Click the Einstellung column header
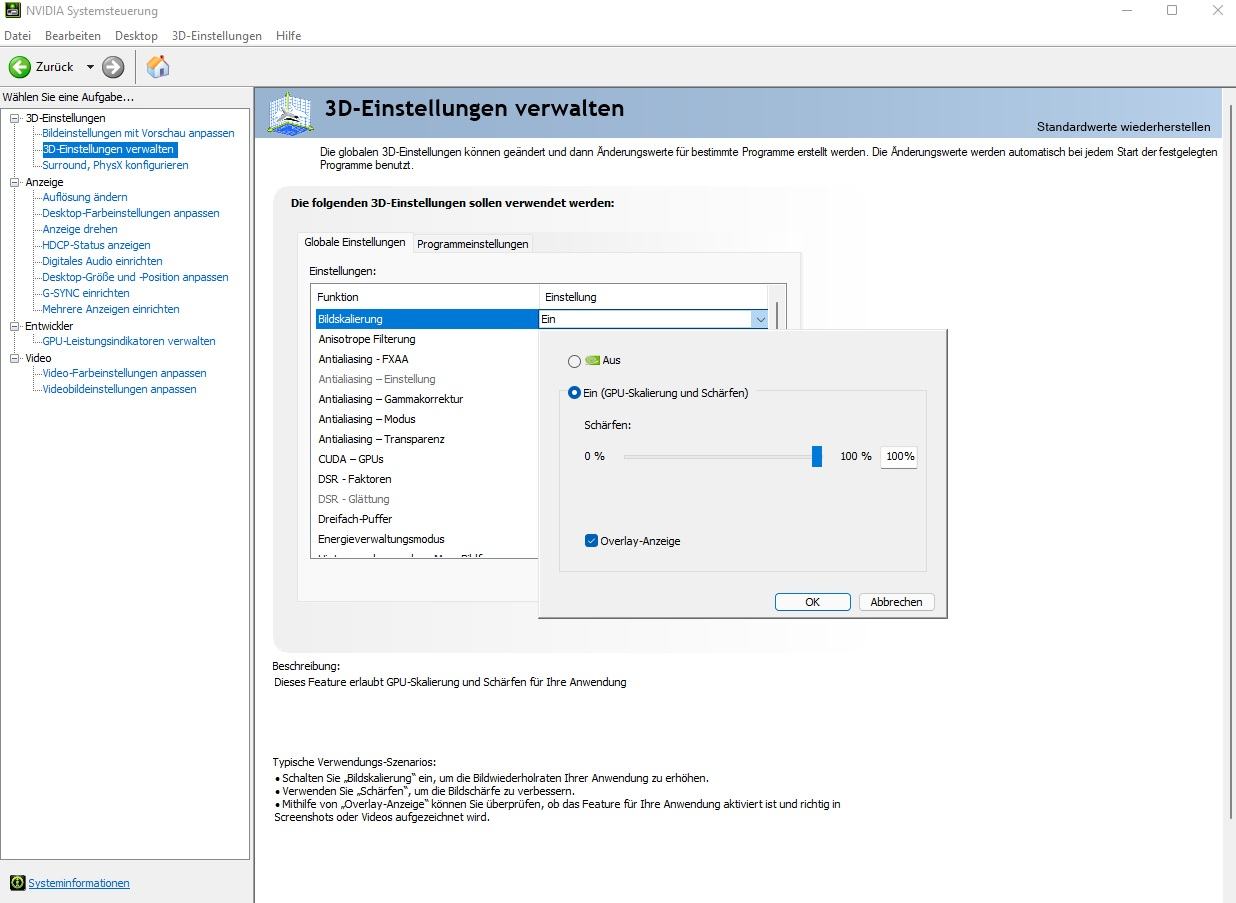The height and width of the screenshot is (903, 1236). (654, 297)
